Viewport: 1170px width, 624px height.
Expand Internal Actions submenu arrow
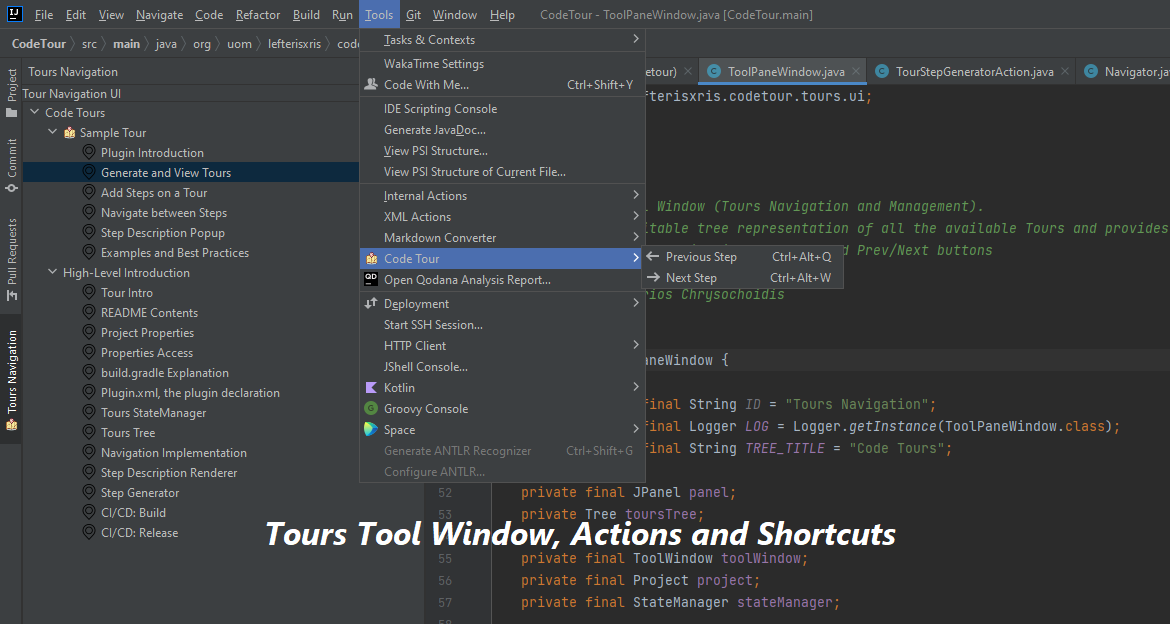(636, 195)
